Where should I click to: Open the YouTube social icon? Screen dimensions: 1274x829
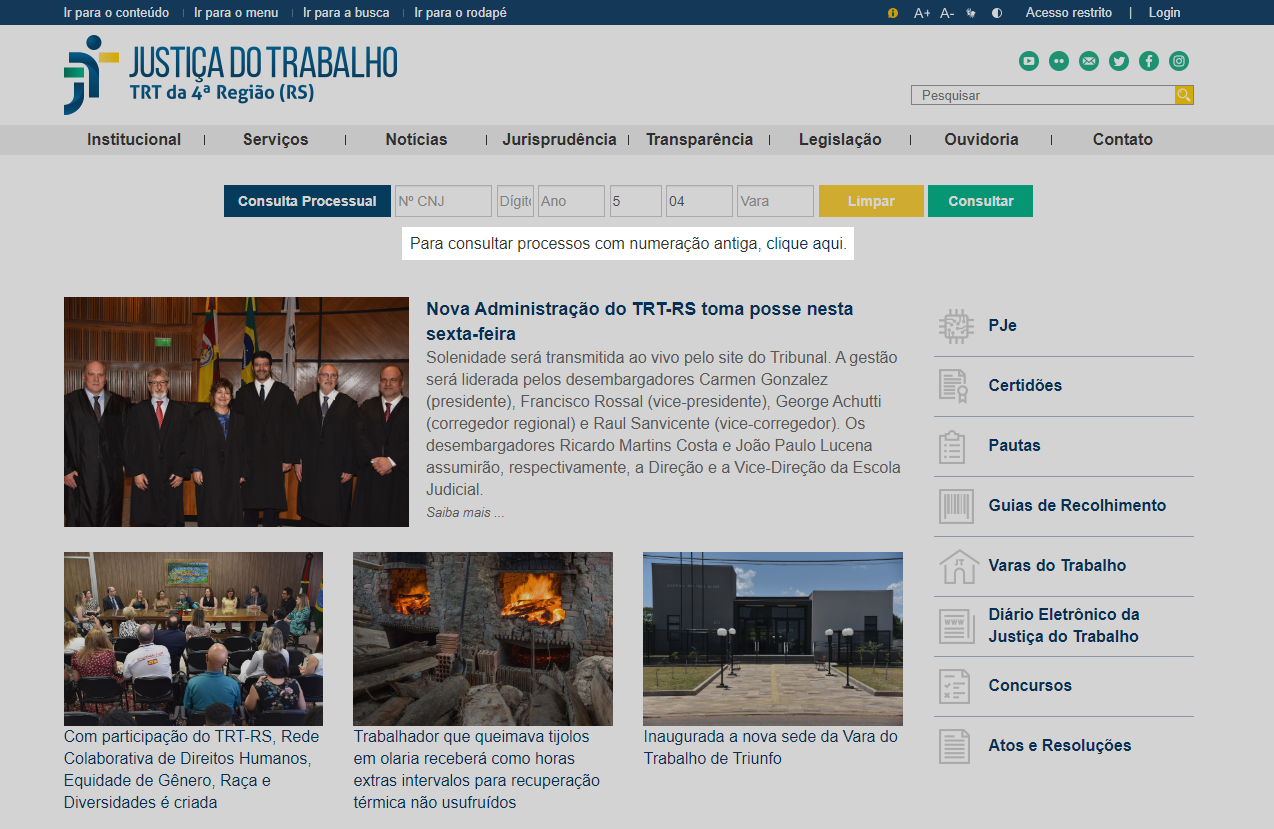[x=1029, y=61]
